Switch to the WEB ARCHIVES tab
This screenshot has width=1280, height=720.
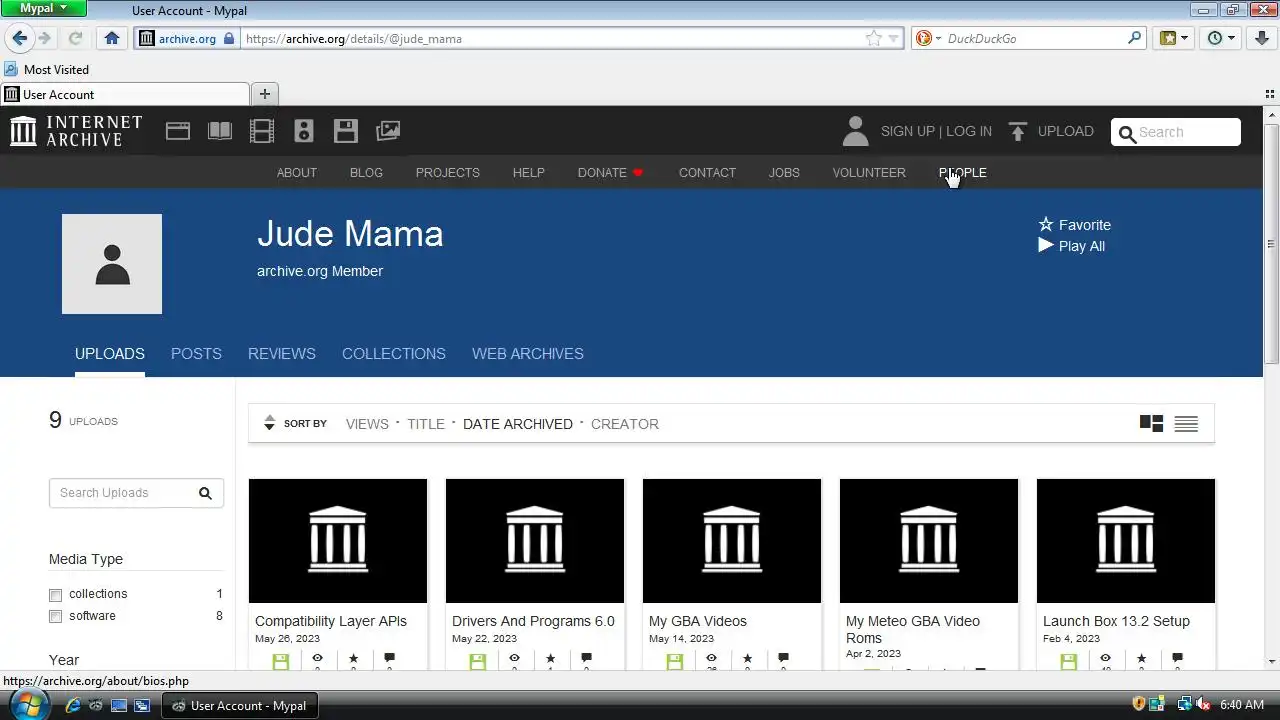(x=528, y=354)
